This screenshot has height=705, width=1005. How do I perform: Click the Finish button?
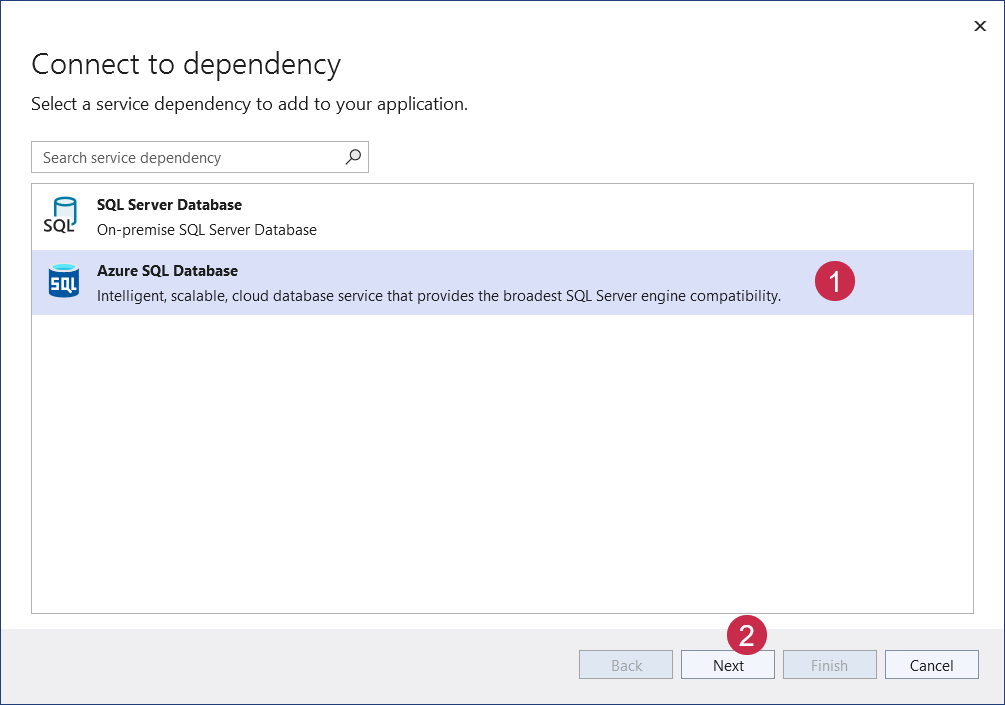click(x=829, y=664)
